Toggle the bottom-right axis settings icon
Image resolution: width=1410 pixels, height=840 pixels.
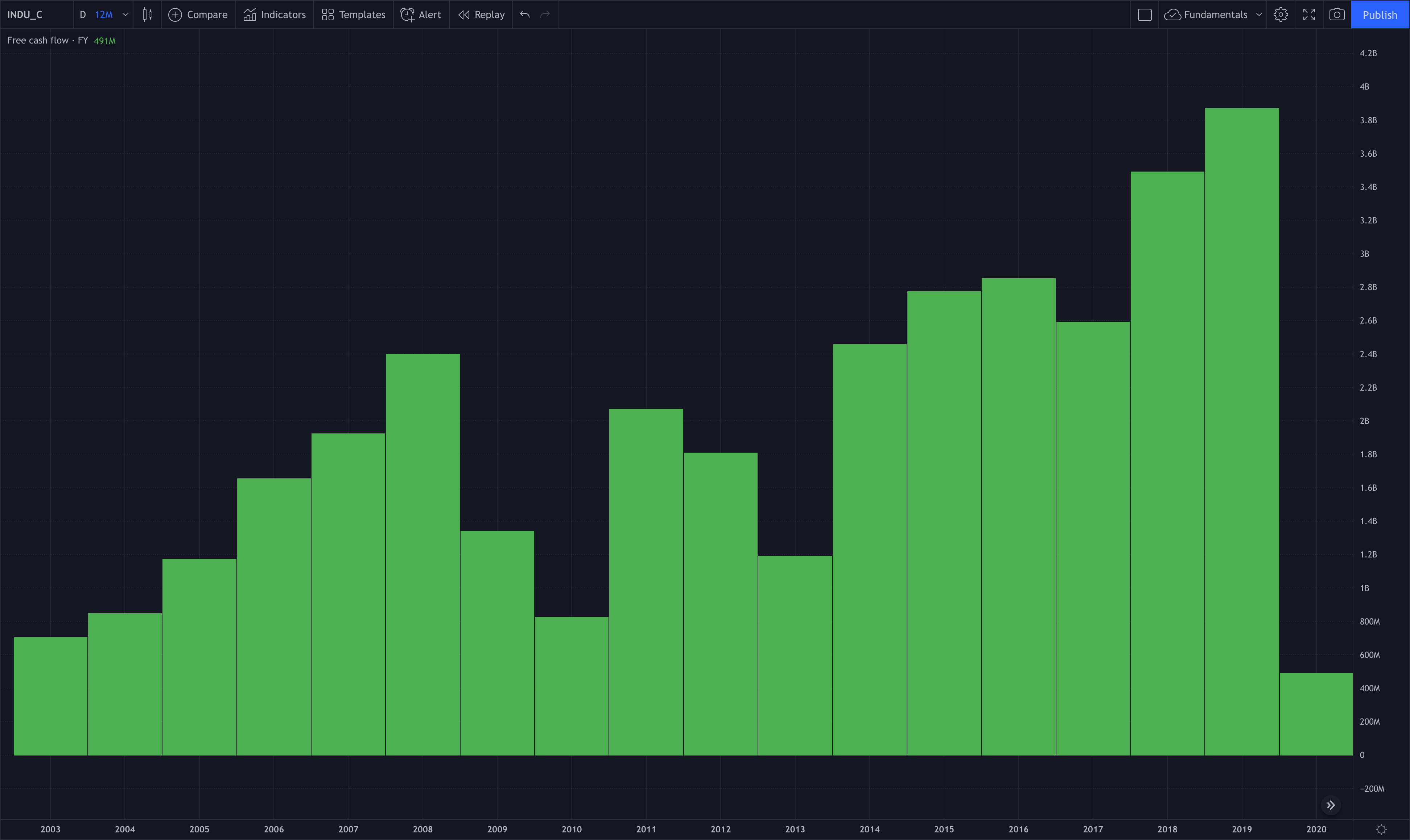click(x=1381, y=829)
